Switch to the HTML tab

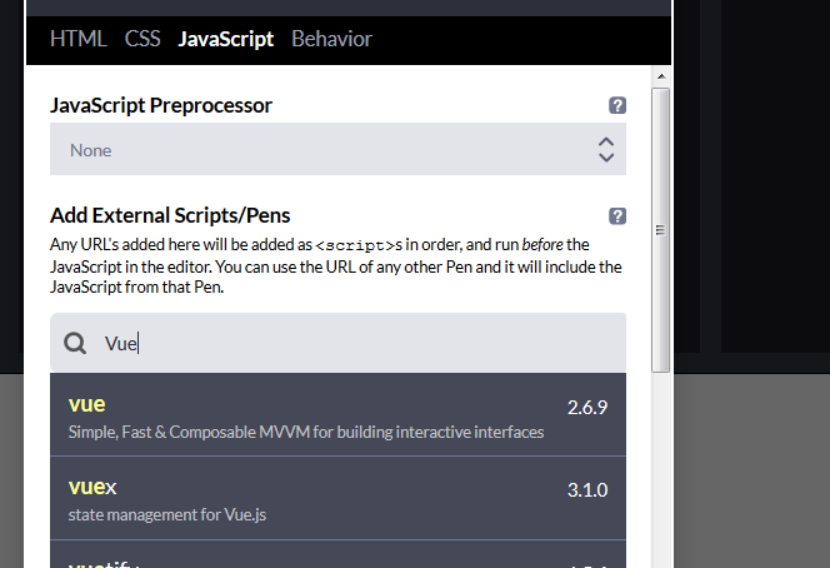(78, 39)
